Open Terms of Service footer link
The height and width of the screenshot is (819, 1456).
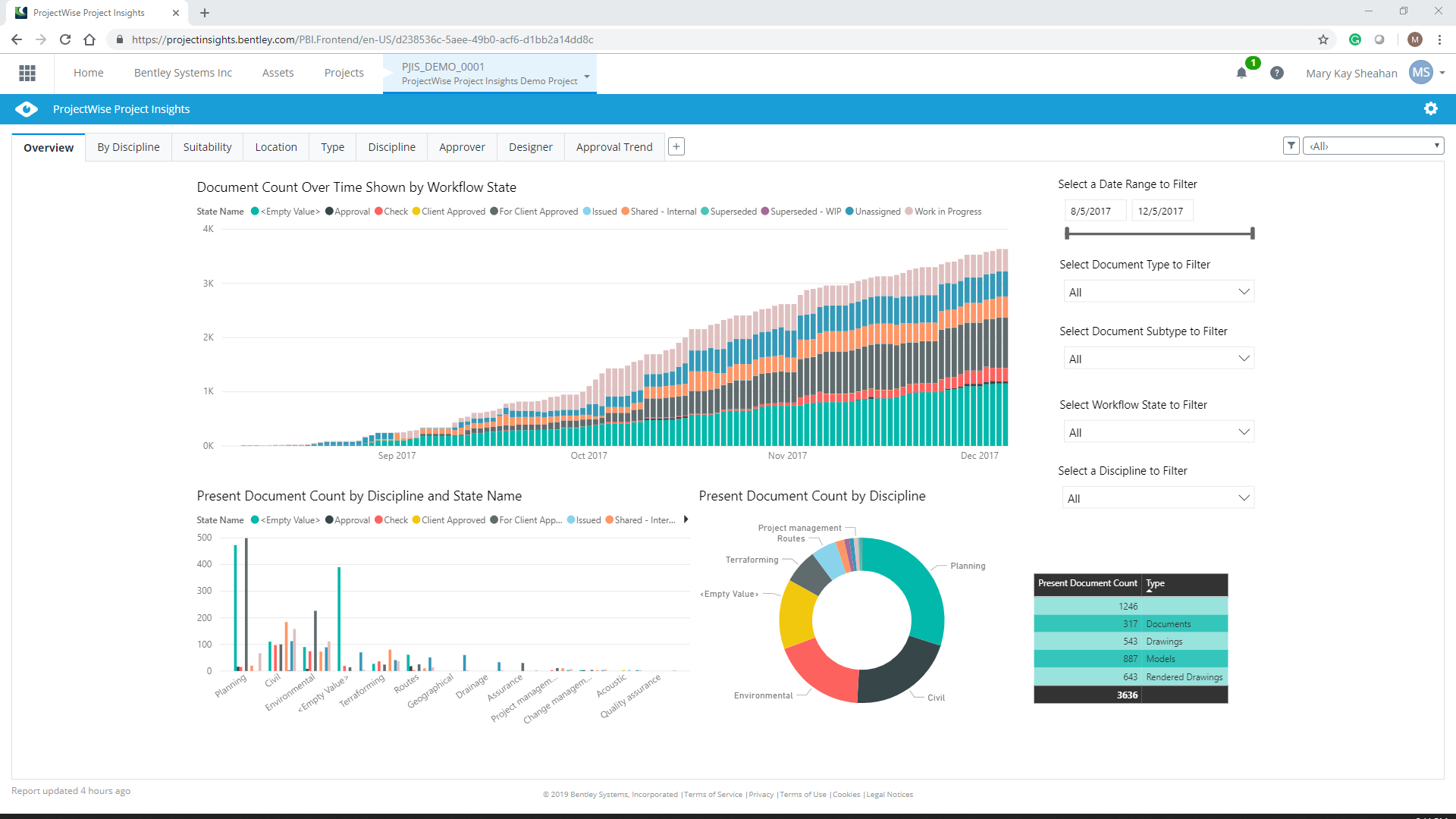point(713,795)
